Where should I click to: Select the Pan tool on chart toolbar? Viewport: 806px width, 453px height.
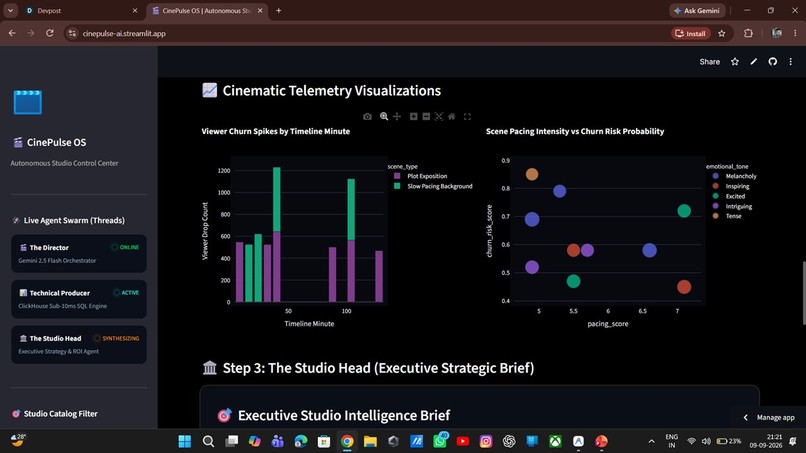(397, 117)
